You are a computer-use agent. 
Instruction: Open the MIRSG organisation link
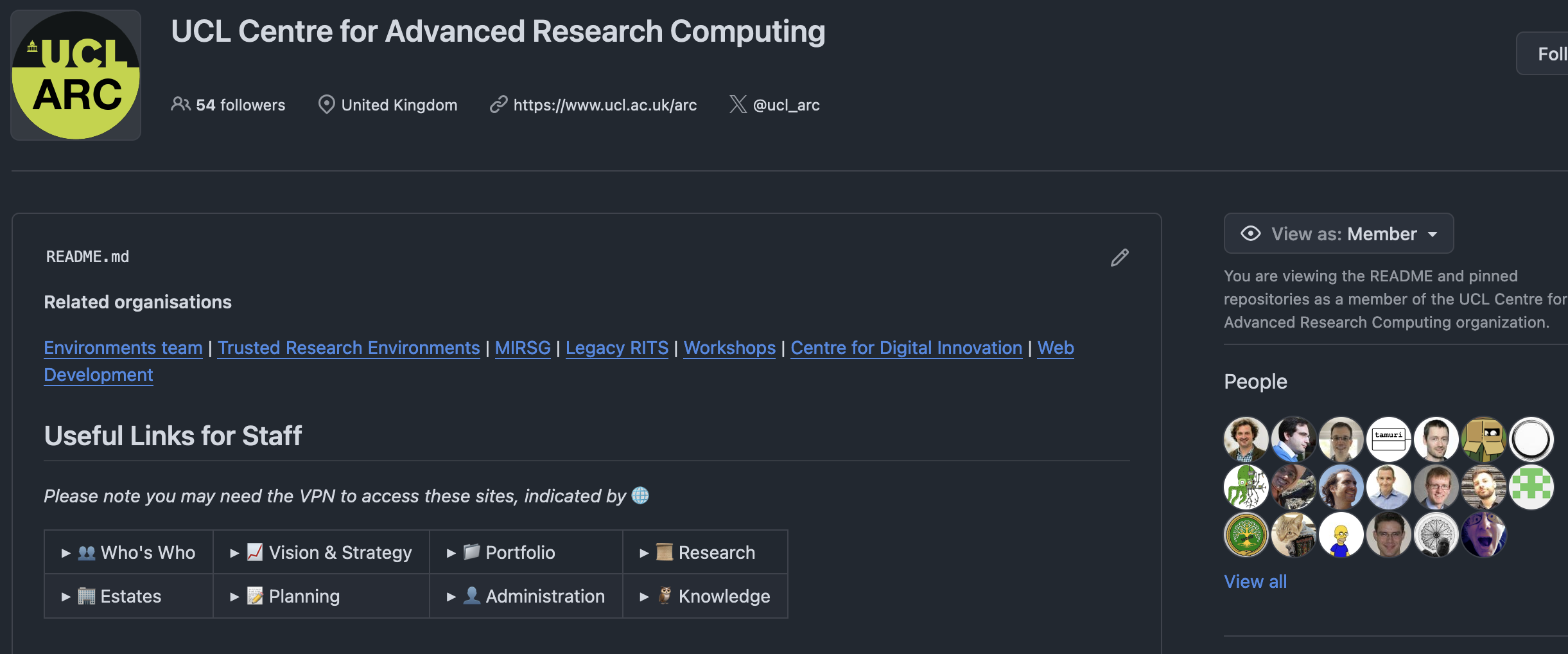523,348
